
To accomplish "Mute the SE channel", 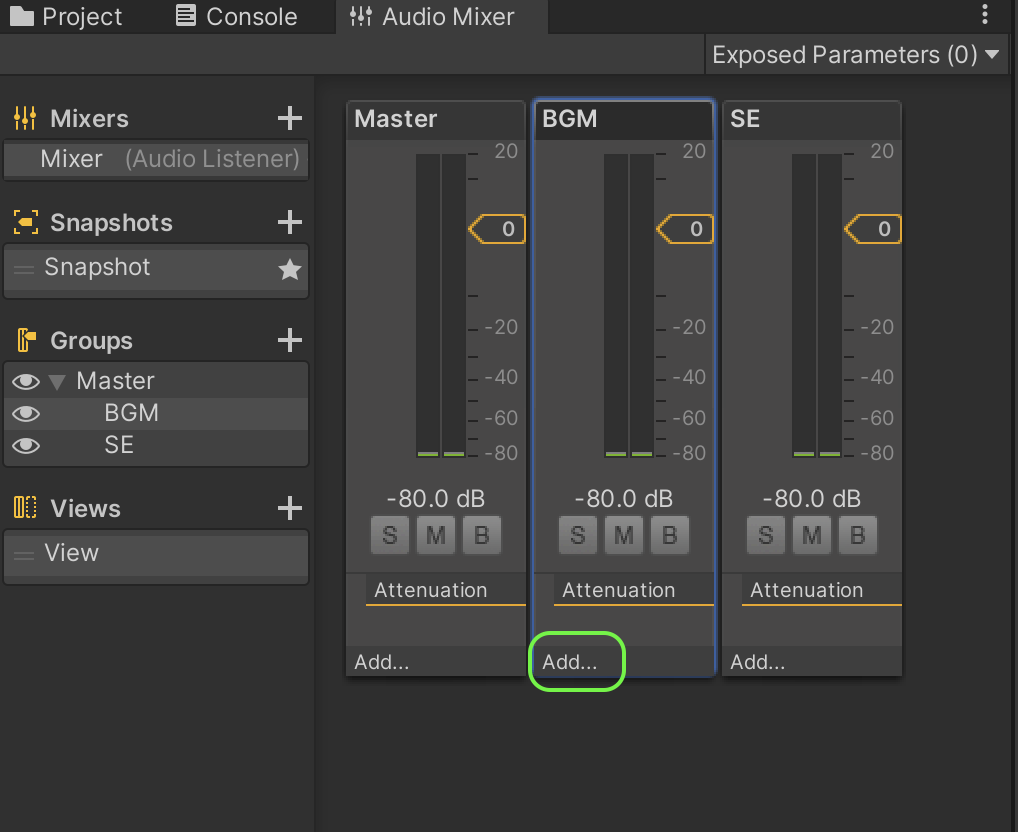I will click(x=812, y=535).
